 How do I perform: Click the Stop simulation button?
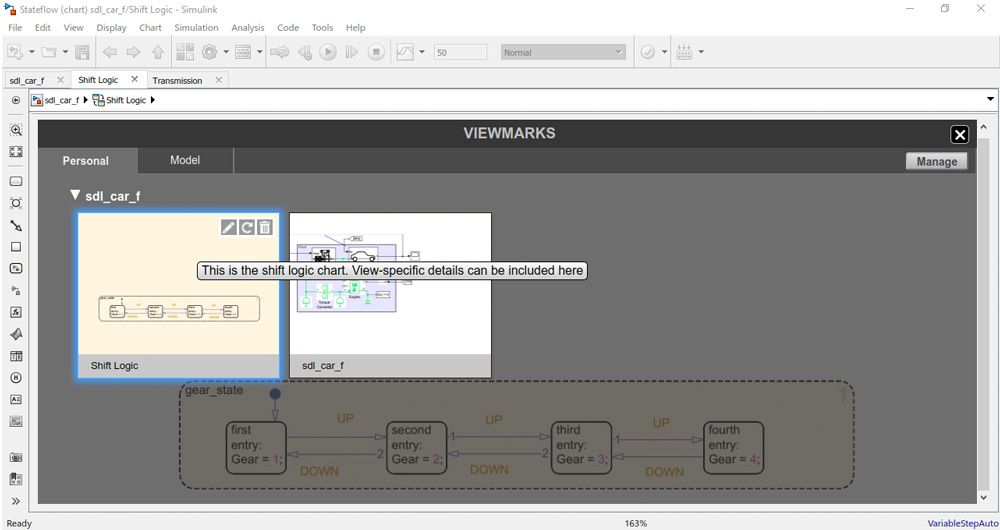(x=376, y=52)
